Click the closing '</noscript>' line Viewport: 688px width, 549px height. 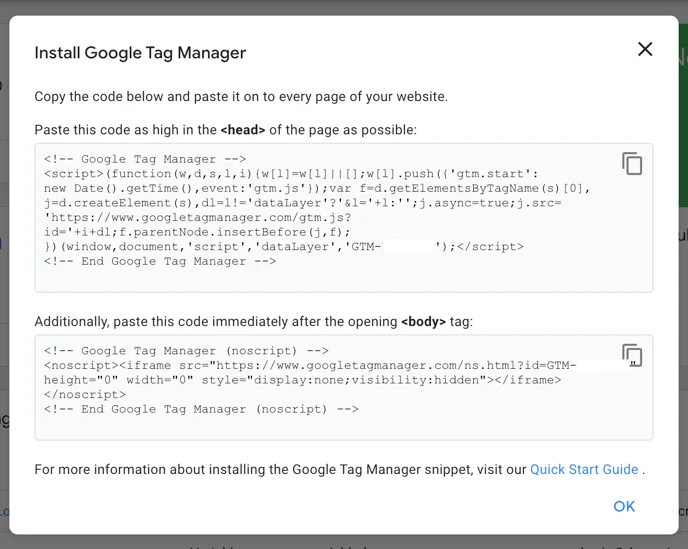pos(85,395)
